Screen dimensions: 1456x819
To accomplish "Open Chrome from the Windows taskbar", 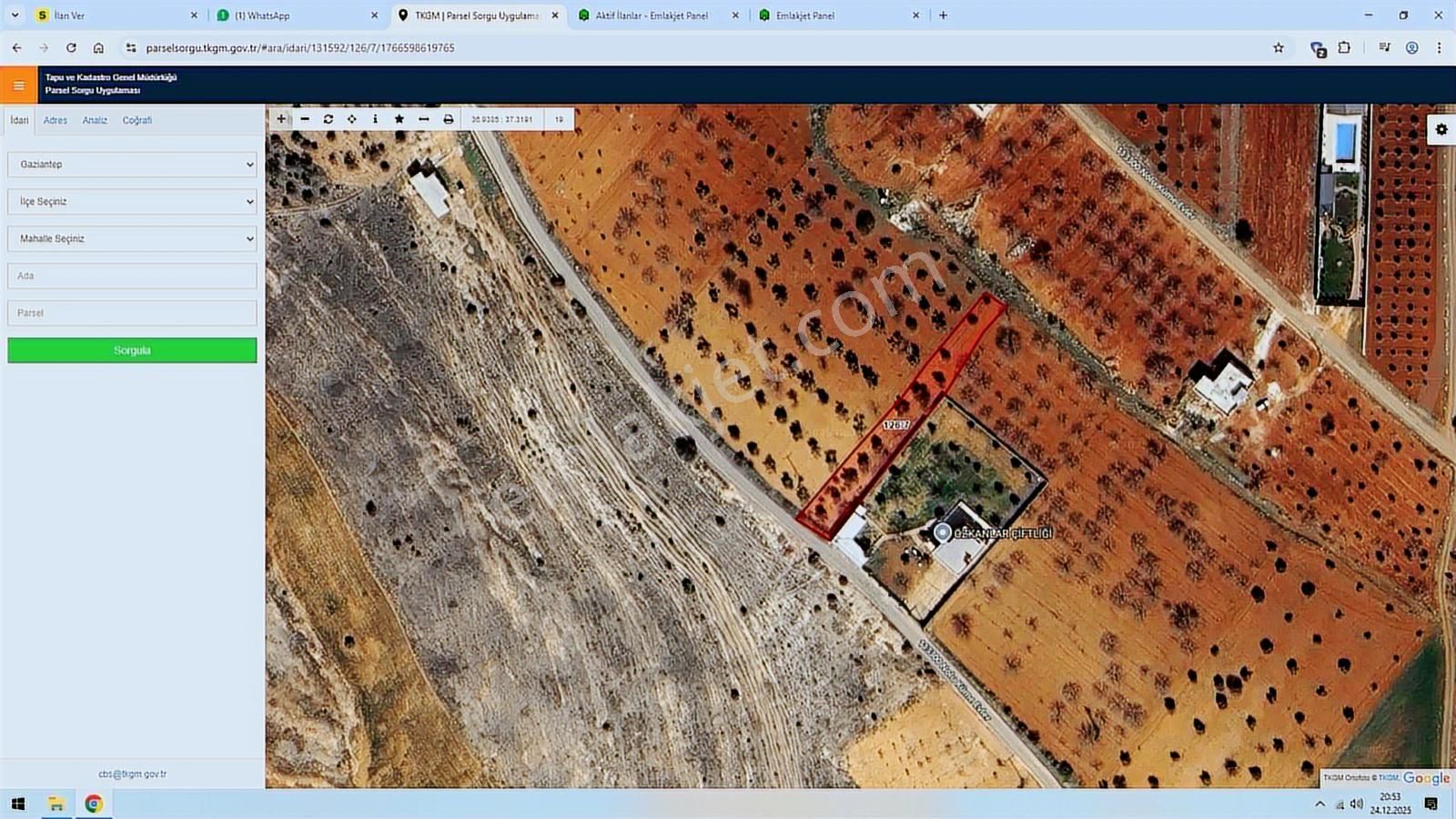I will click(x=94, y=804).
